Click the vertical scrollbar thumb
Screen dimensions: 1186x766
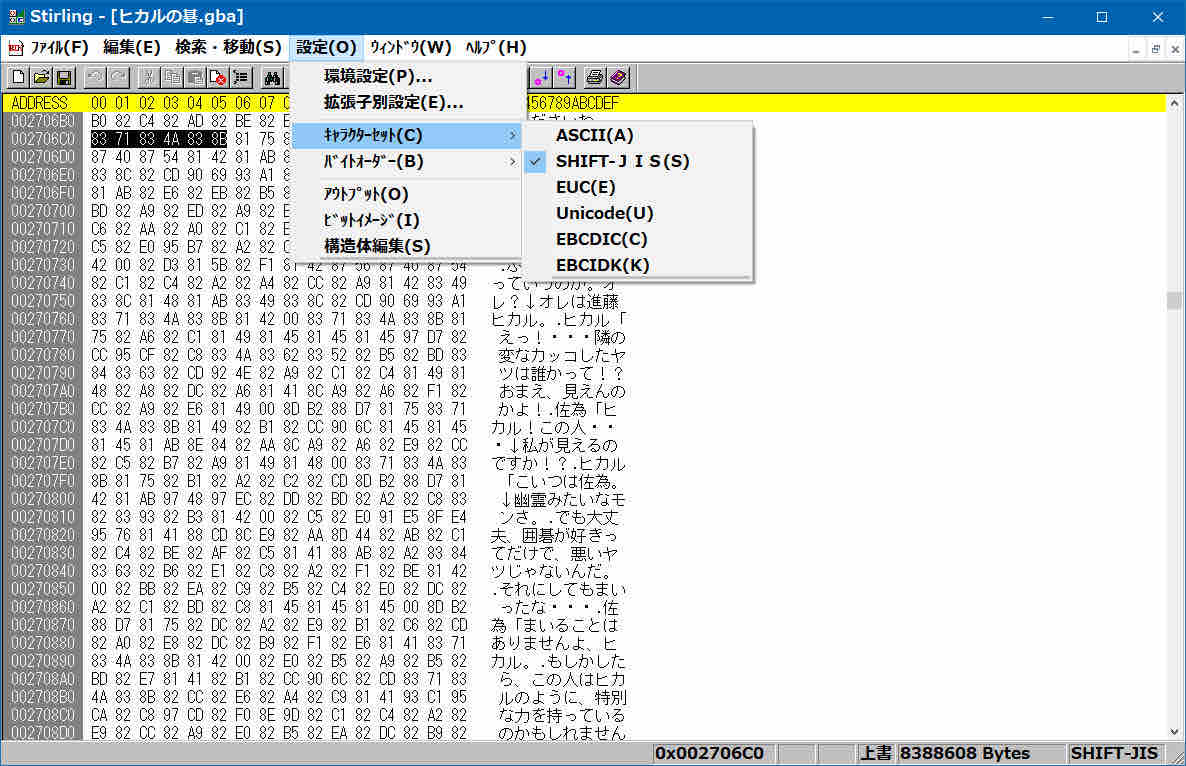[1174, 301]
